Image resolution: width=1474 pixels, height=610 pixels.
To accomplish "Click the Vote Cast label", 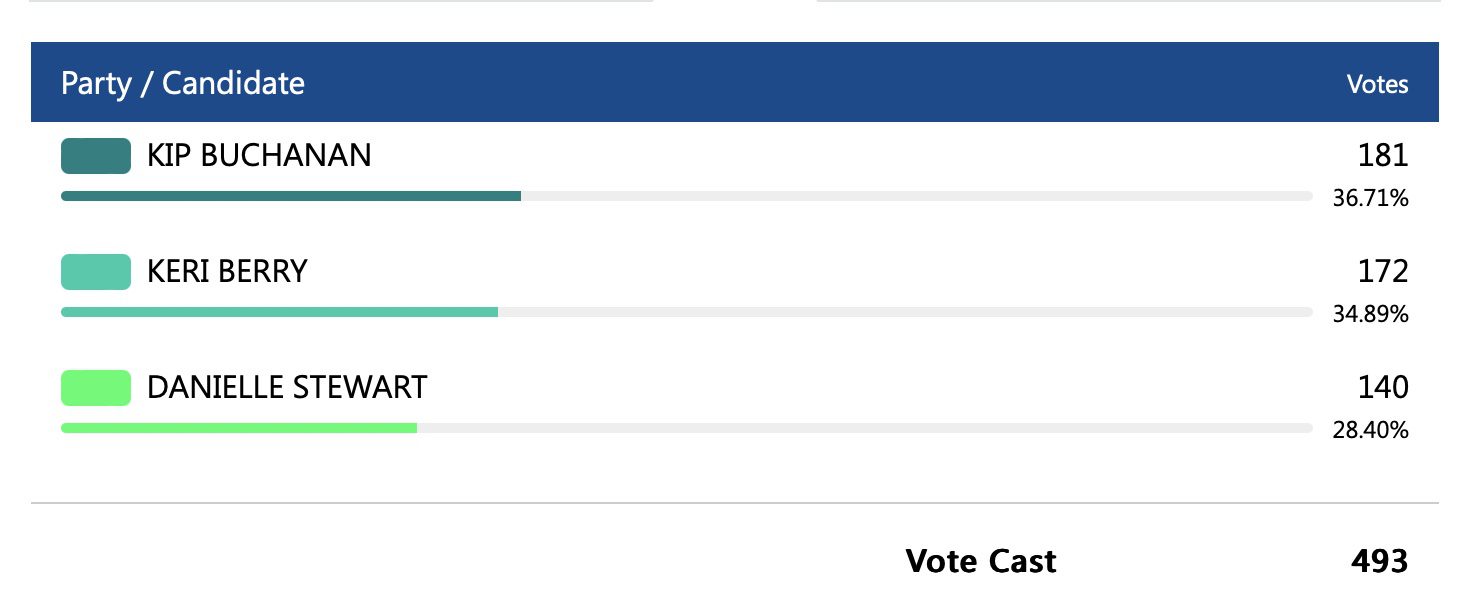I will (x=980, y=561).
